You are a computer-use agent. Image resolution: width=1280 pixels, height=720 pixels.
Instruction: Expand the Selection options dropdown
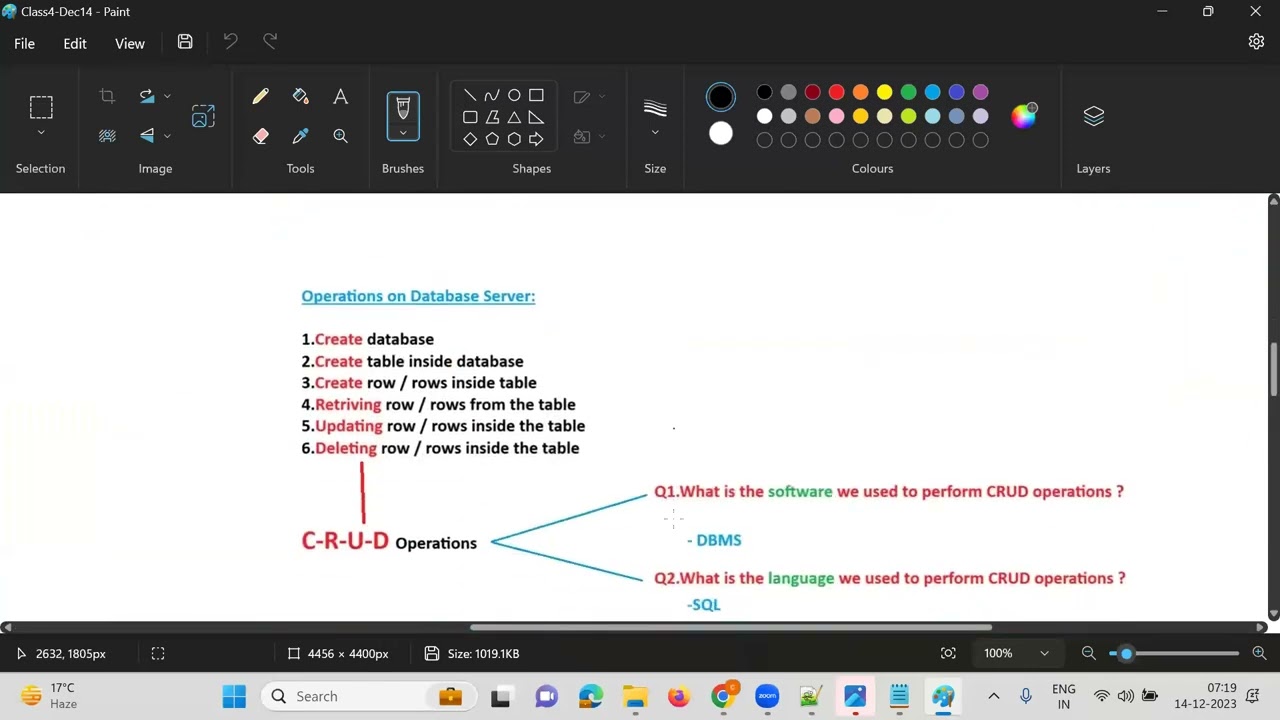coord(41,133)
